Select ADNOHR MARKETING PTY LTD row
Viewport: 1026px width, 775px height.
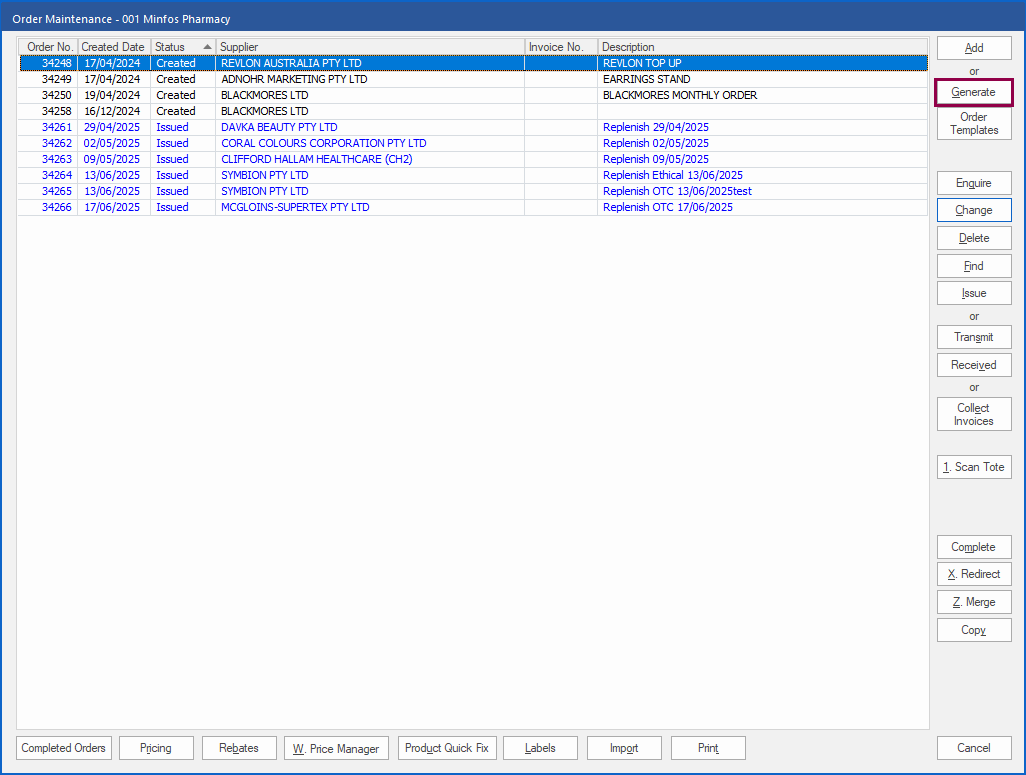pos(473,79)
